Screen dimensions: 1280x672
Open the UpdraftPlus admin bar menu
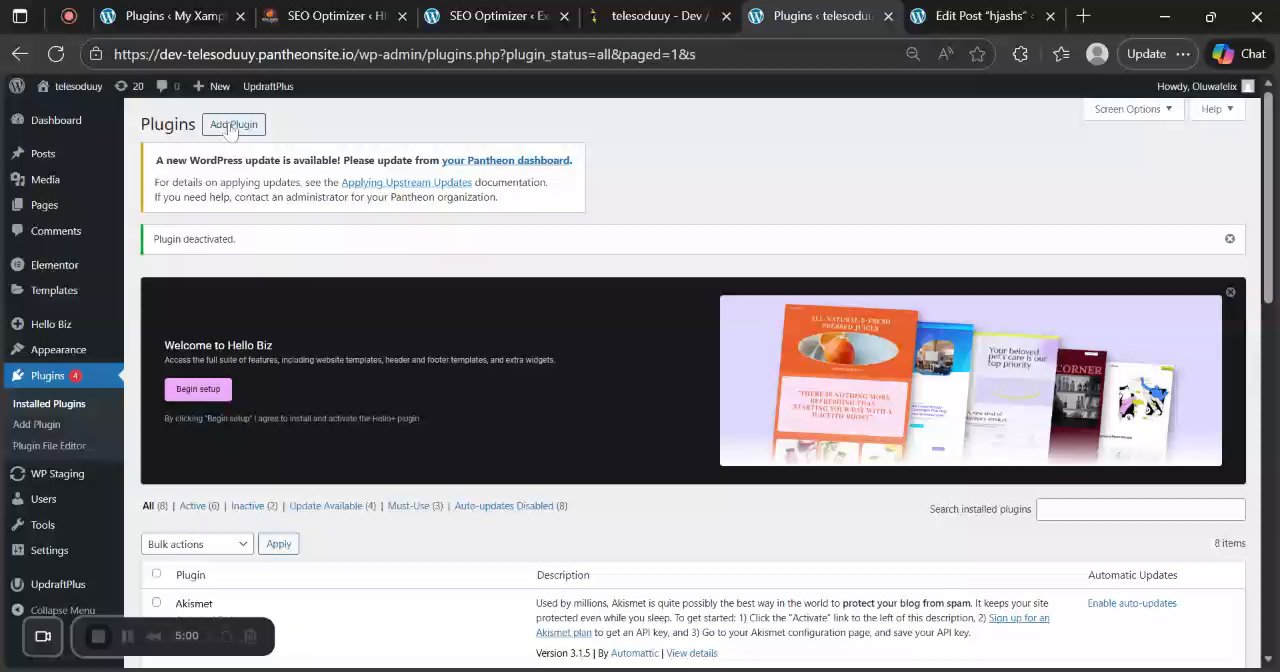coord(268,86)
